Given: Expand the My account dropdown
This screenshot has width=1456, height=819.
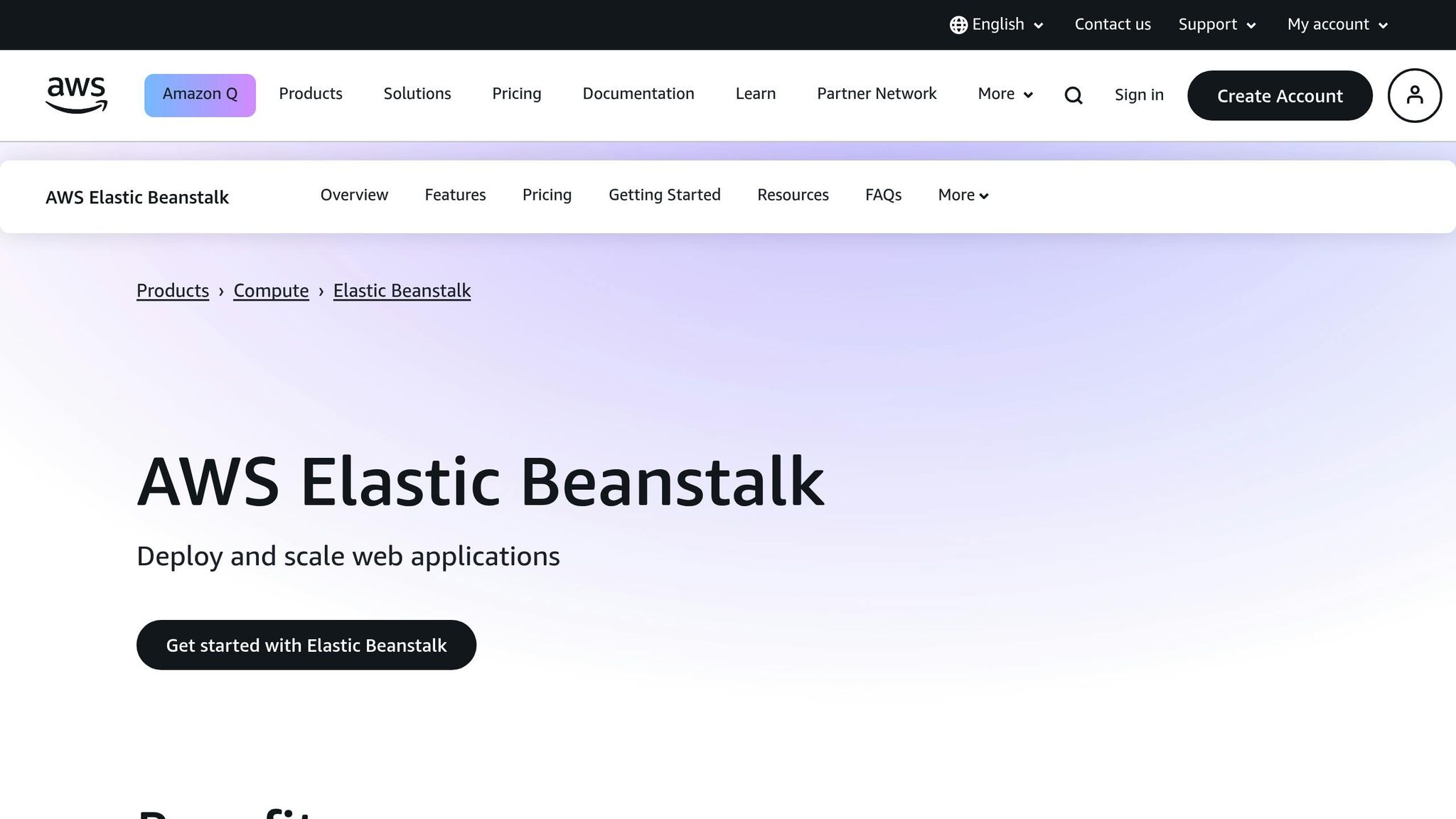Looking at the screenshot, I should [x=1337, y=25].
